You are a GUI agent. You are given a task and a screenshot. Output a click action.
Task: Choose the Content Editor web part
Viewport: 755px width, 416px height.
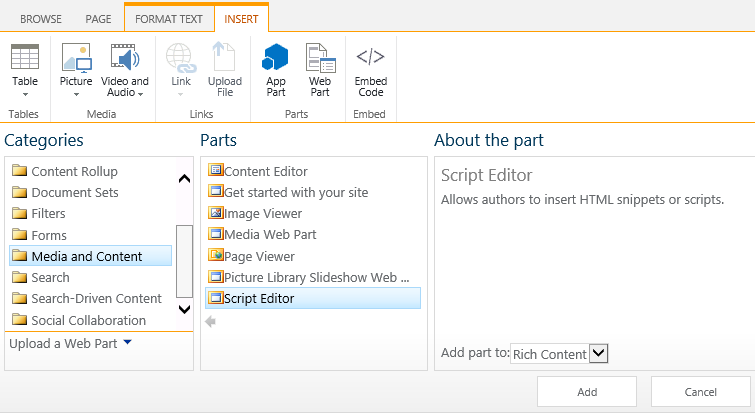(x=265, y=171)
